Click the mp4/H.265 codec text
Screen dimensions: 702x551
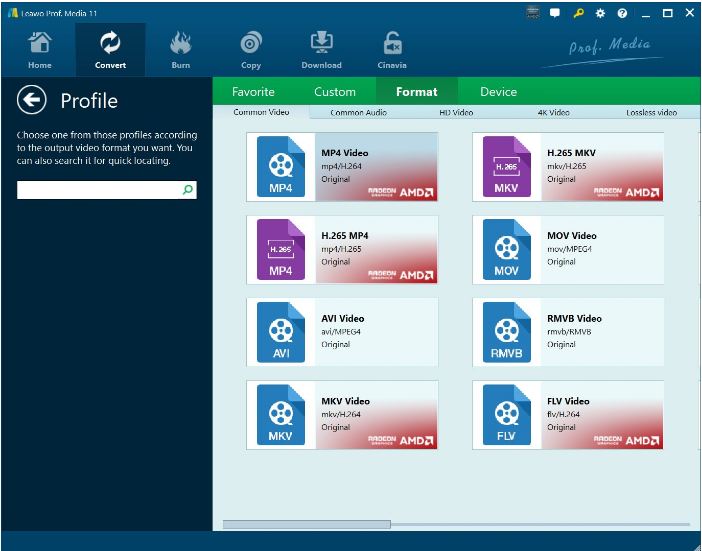coord(341,249)
